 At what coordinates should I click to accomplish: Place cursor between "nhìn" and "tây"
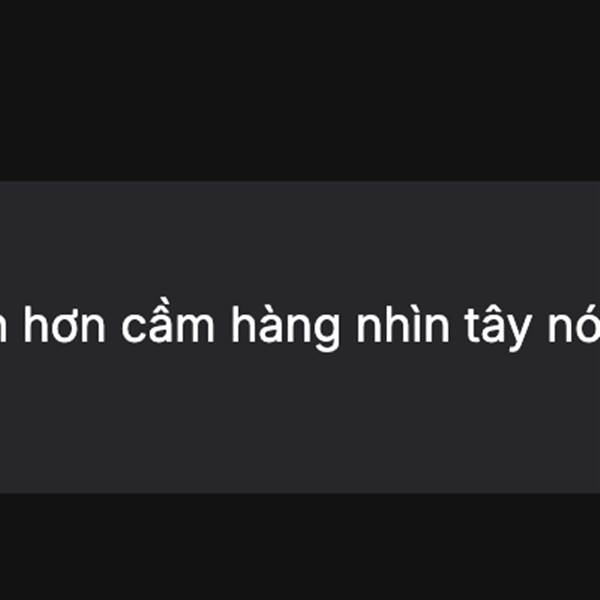click(457, 325)
